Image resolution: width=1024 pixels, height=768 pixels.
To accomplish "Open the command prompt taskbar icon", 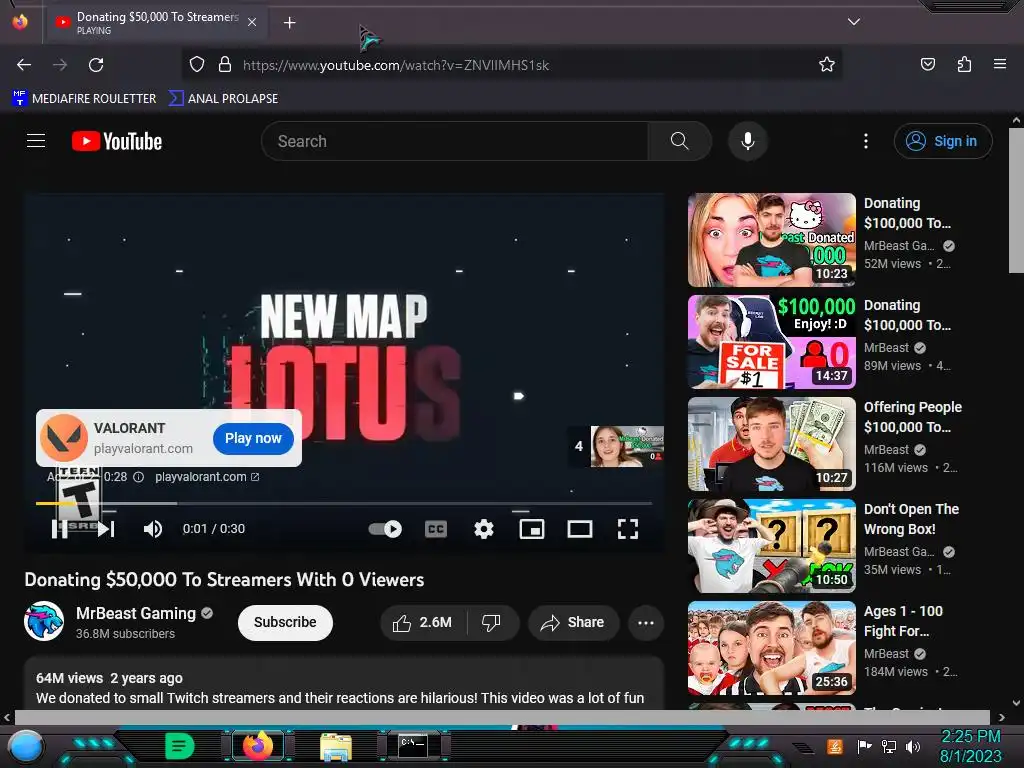I will click(413, 746).
